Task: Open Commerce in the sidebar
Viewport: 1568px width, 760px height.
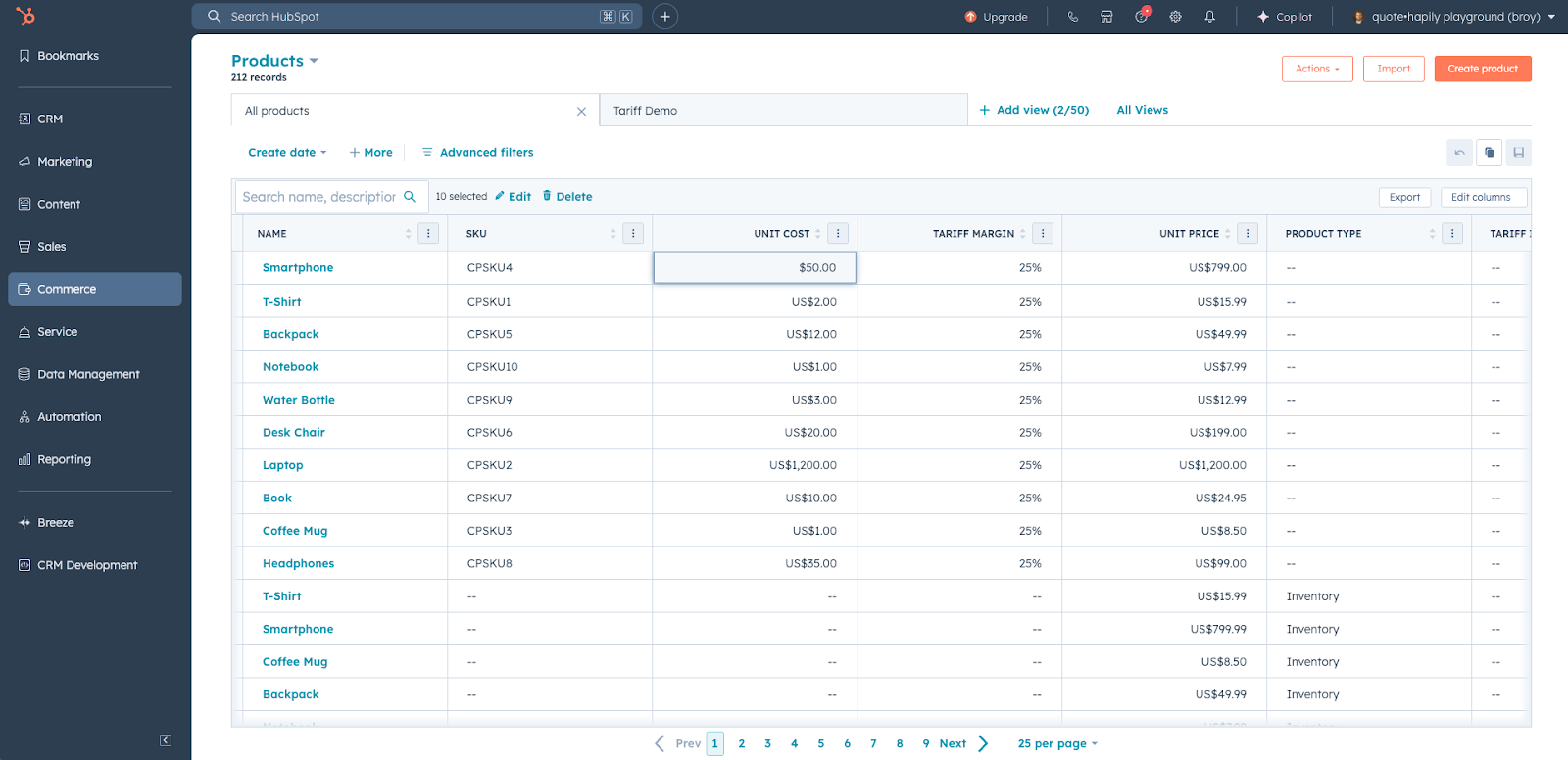Action: 95,289
